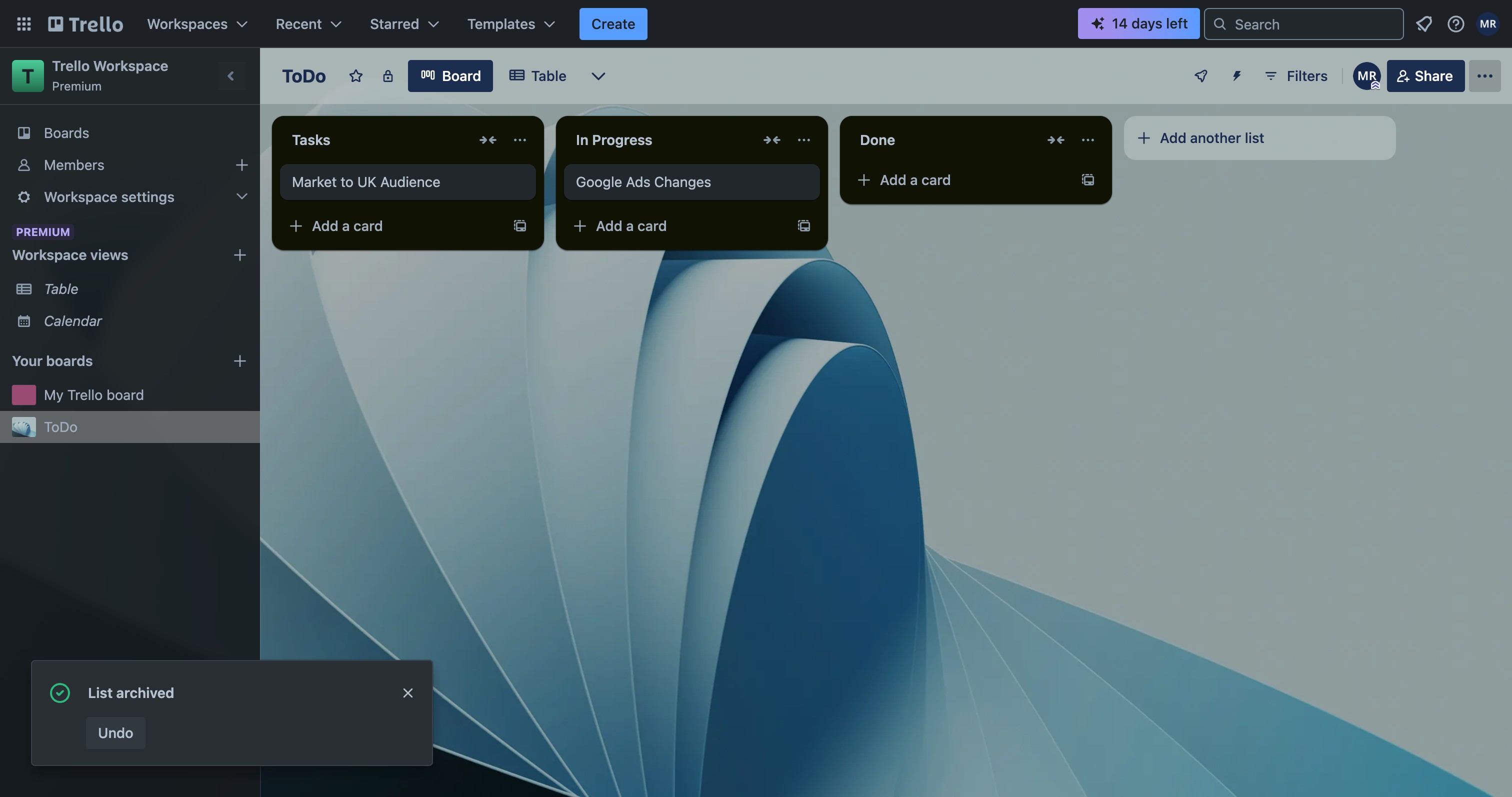Click Add another list
Image resolution: width=1512 pixels, height=797 pixels.
tap(1259, 138)
